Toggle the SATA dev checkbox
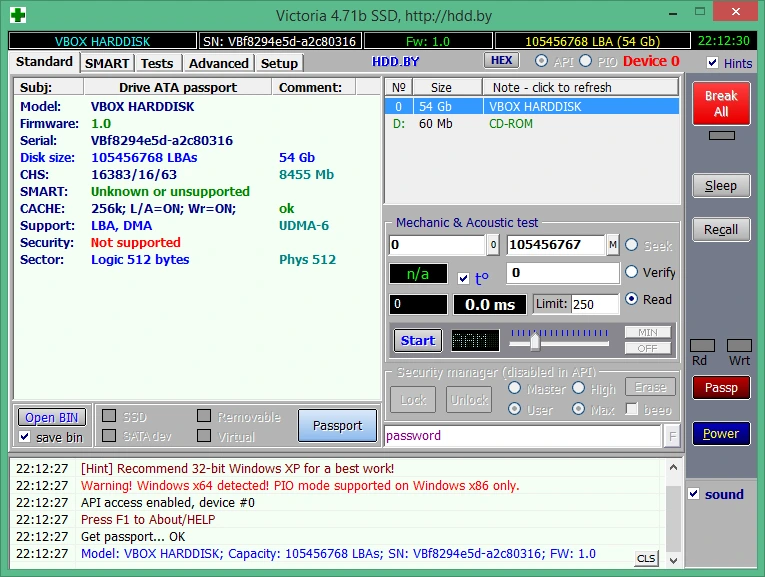Screen dimensions: 765x577 tap(109, 436)
